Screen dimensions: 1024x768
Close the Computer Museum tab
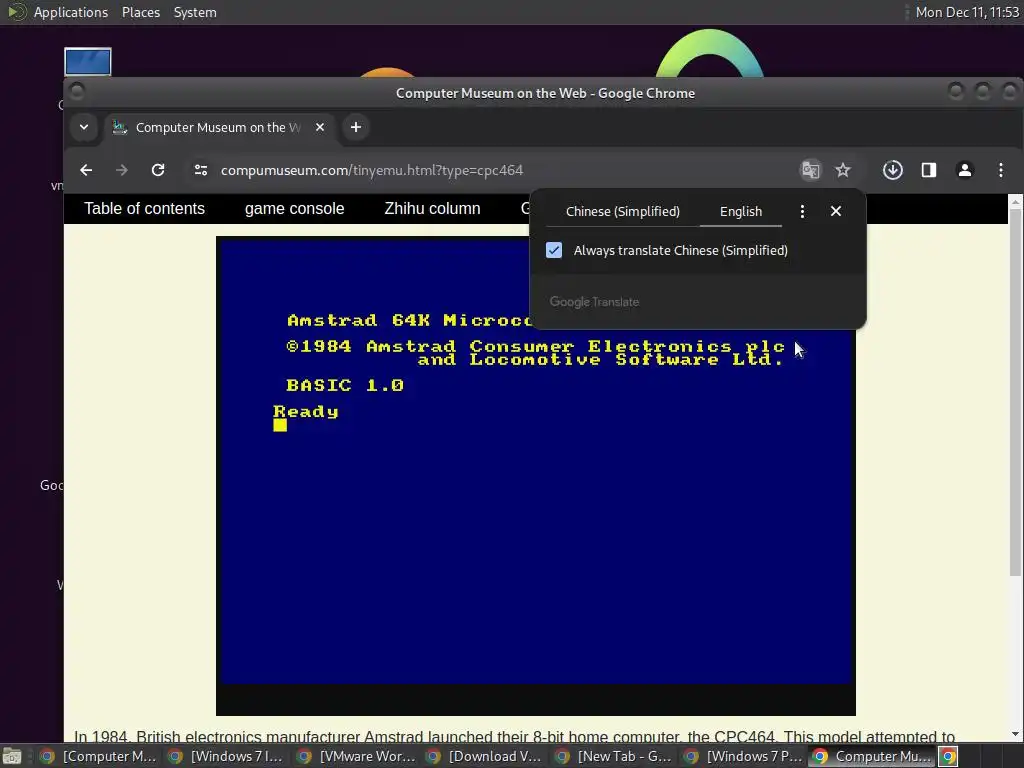pos(320,127)
